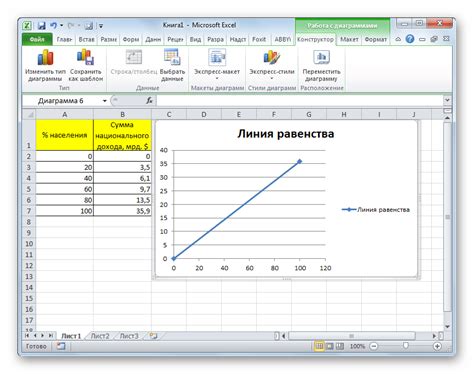Select row 7 header

pos(29,211)
